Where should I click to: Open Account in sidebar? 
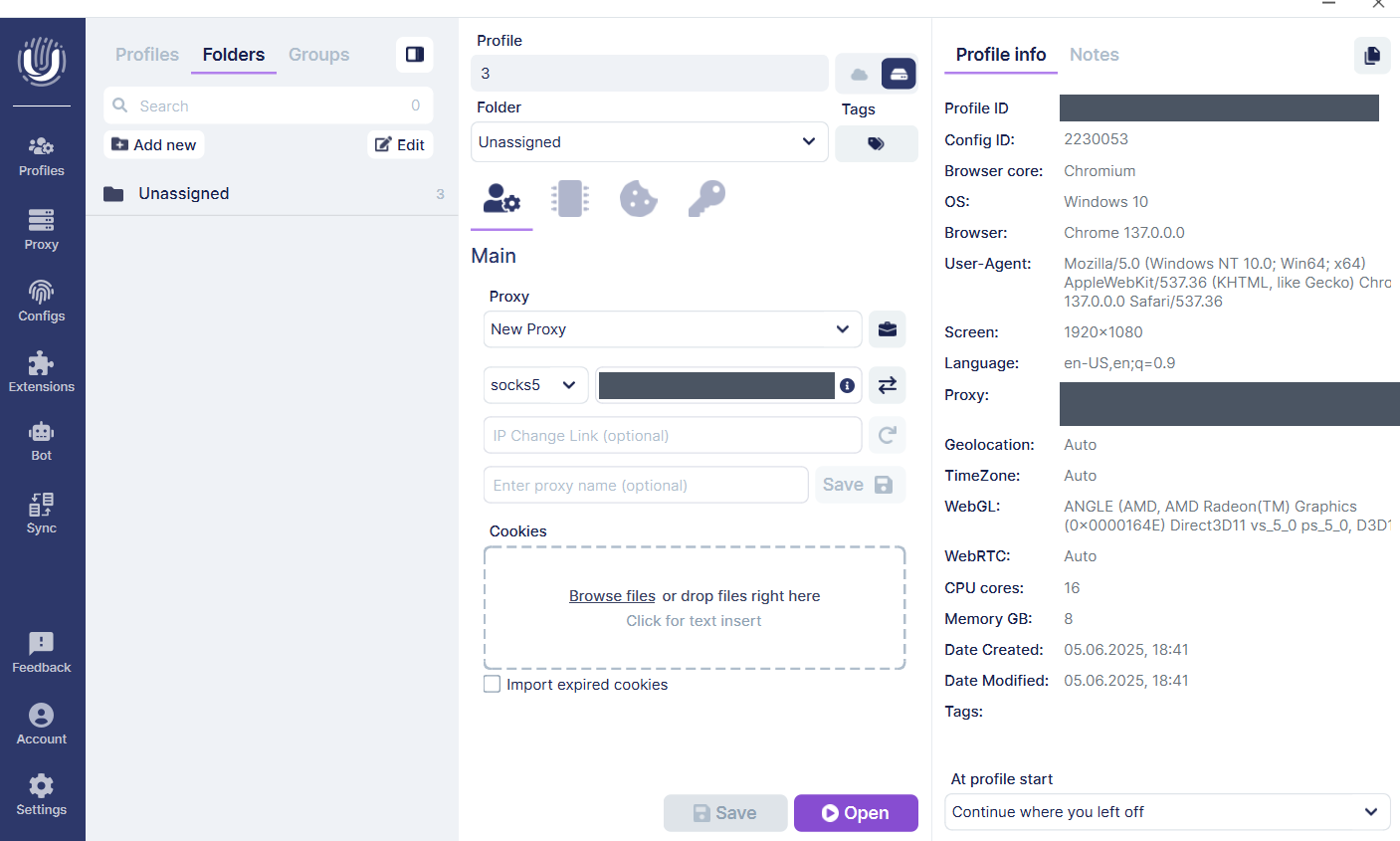pyautogui.click(x=42, y=725)
